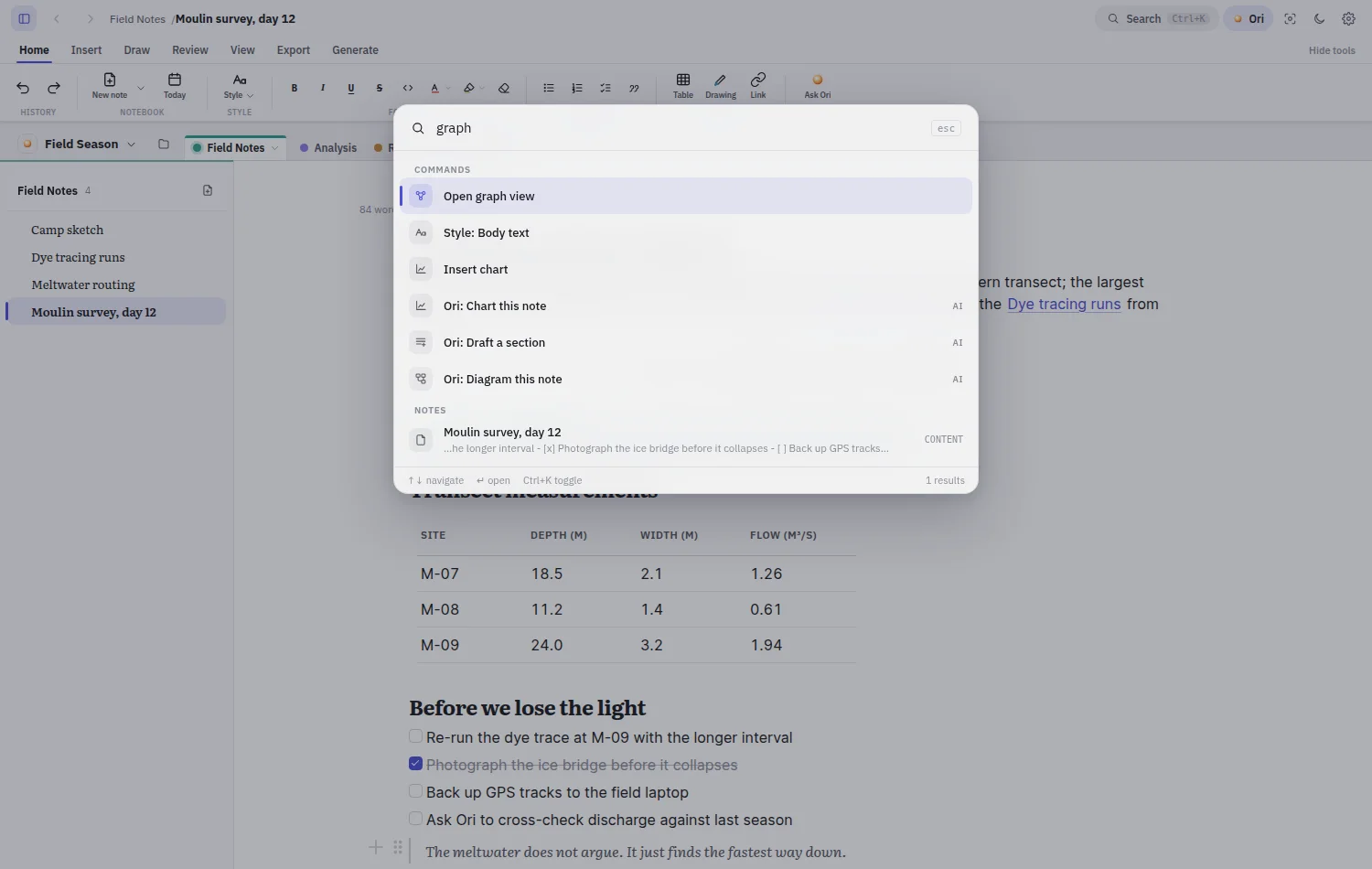Select Ori: Draft a section command
The image size is (1372, 869).
(686, 342)
